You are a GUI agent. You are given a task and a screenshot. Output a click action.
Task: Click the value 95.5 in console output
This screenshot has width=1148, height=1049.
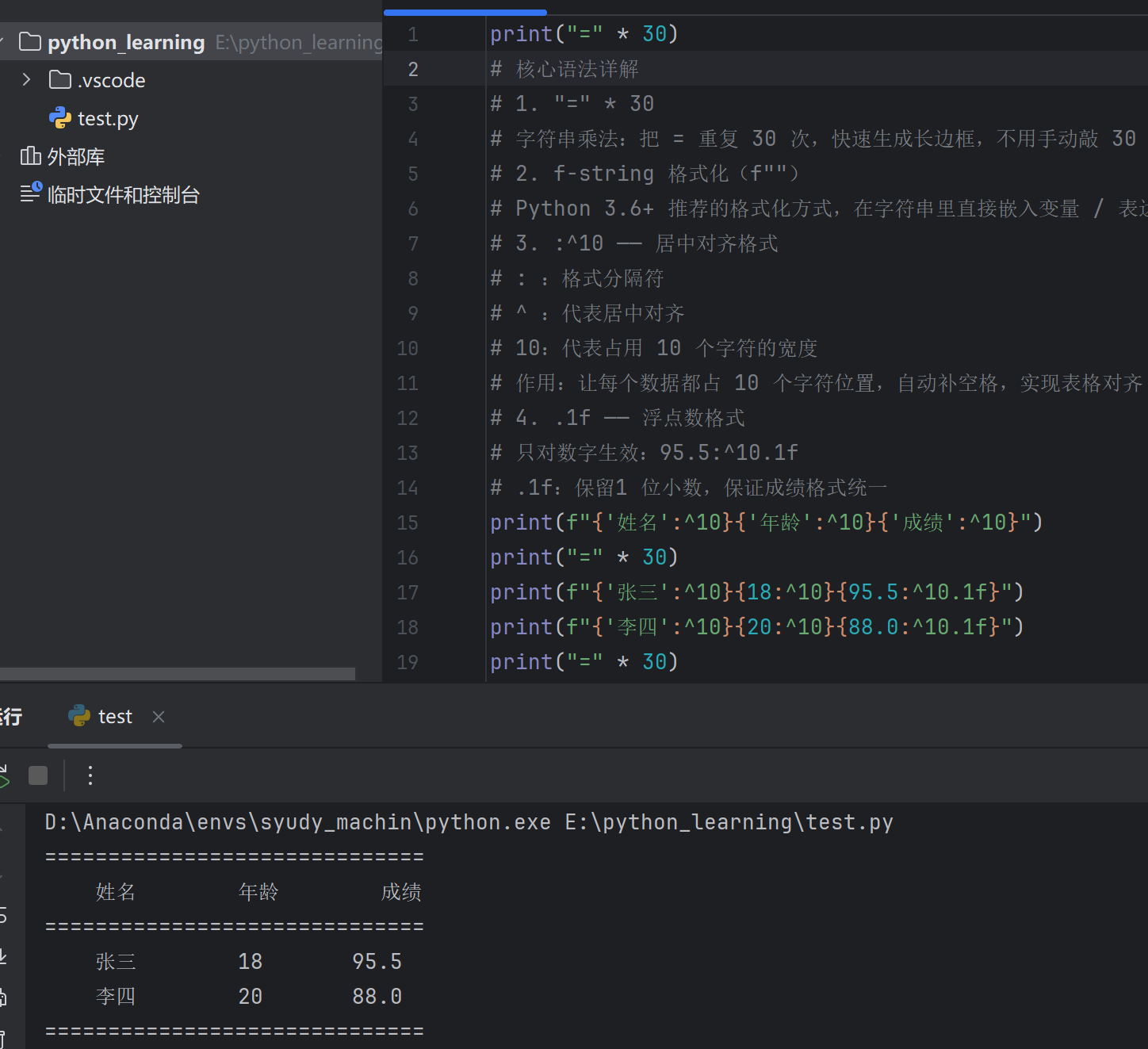[377, 962]
